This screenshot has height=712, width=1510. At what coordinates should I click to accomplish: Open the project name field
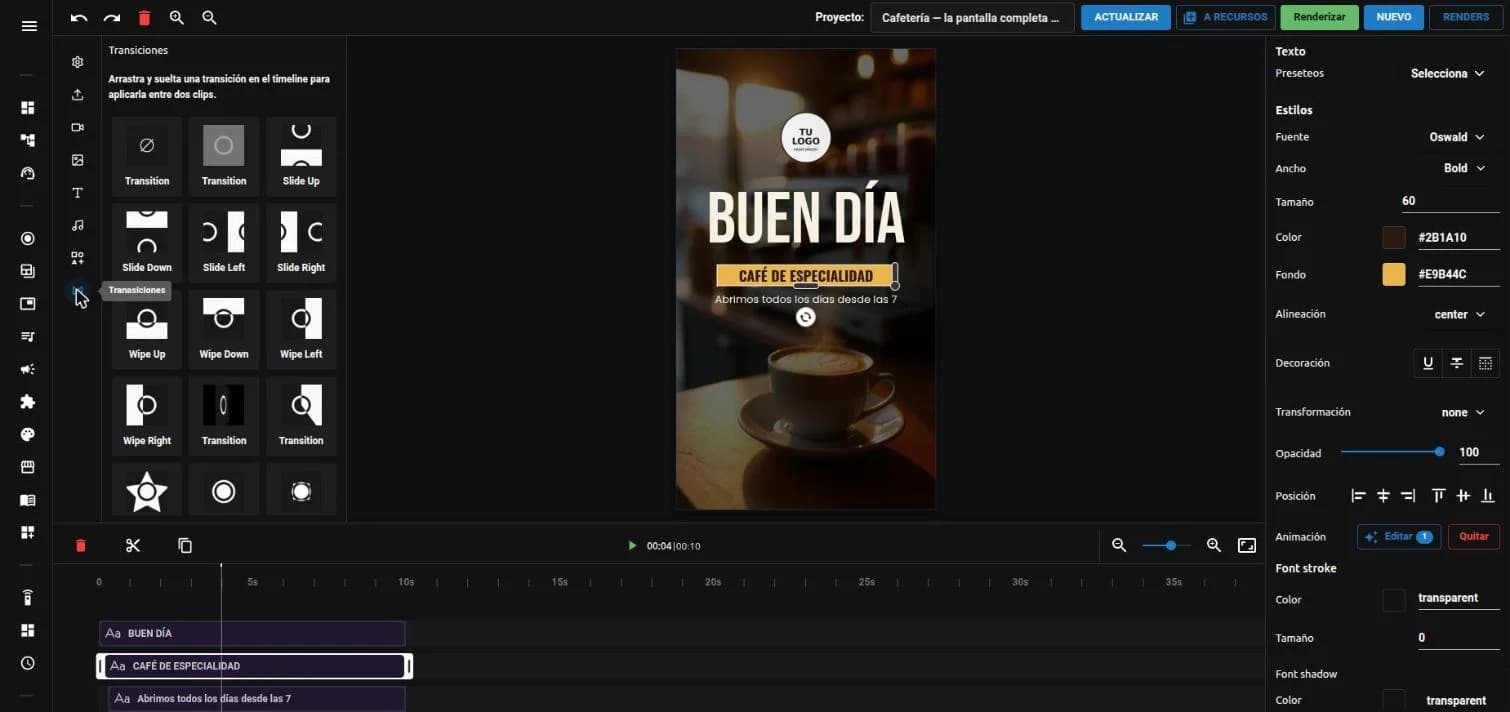coord(972,18)
